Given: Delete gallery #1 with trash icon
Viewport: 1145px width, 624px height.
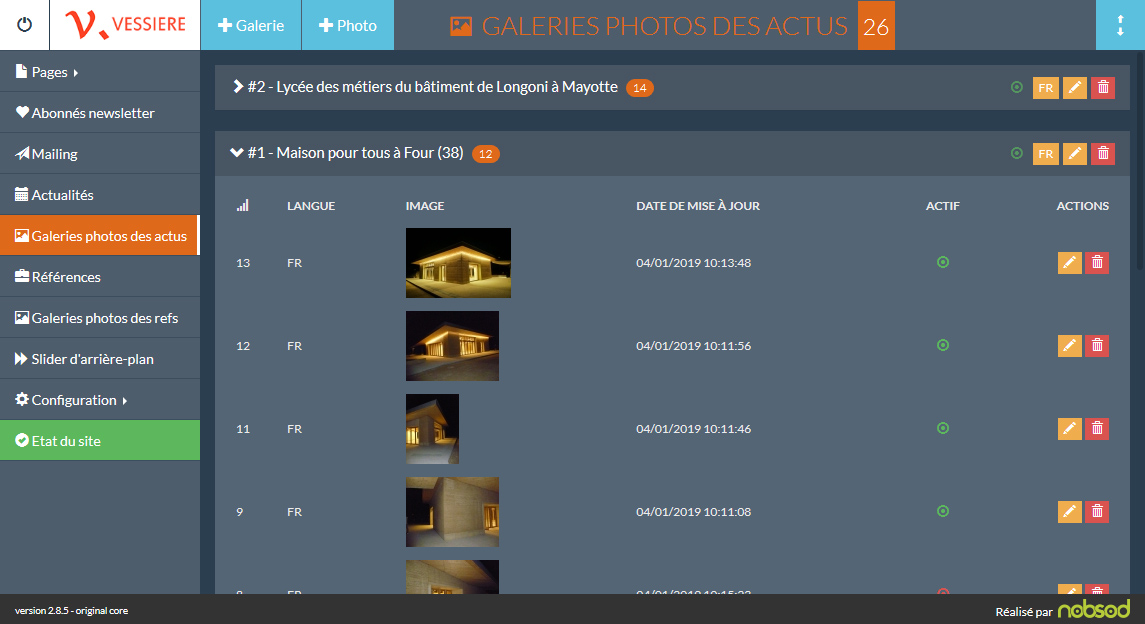Looking at the screenshot, I should (x=1103, y=153).
